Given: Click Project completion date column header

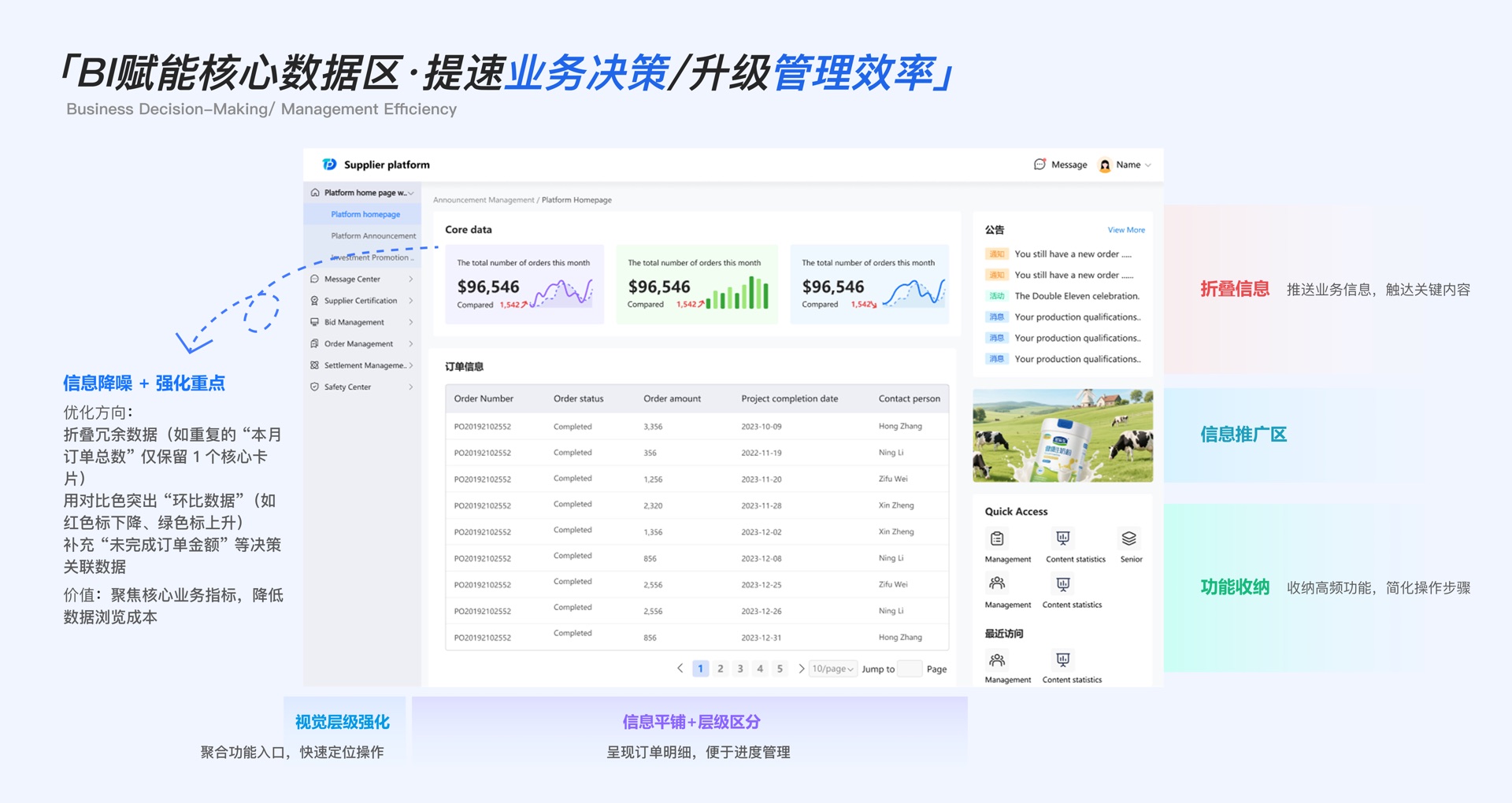Looking at the screenshot, I should tap(789, 398).
